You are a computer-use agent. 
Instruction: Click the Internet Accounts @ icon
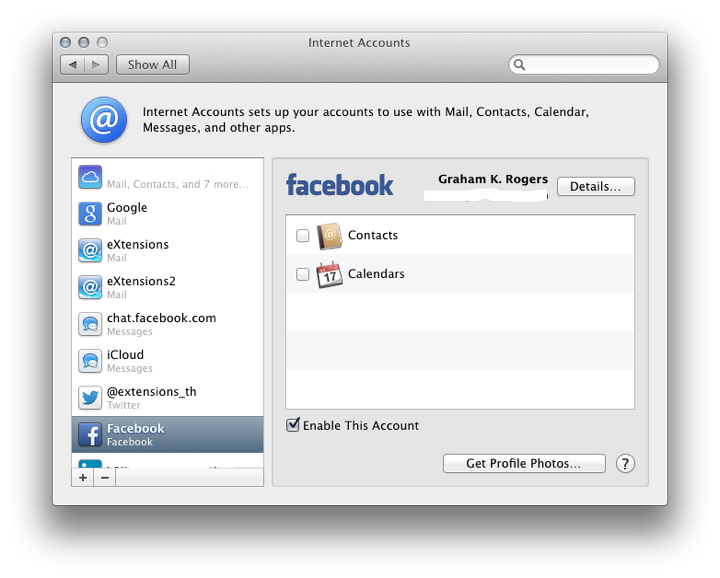(x=104, y=120)
